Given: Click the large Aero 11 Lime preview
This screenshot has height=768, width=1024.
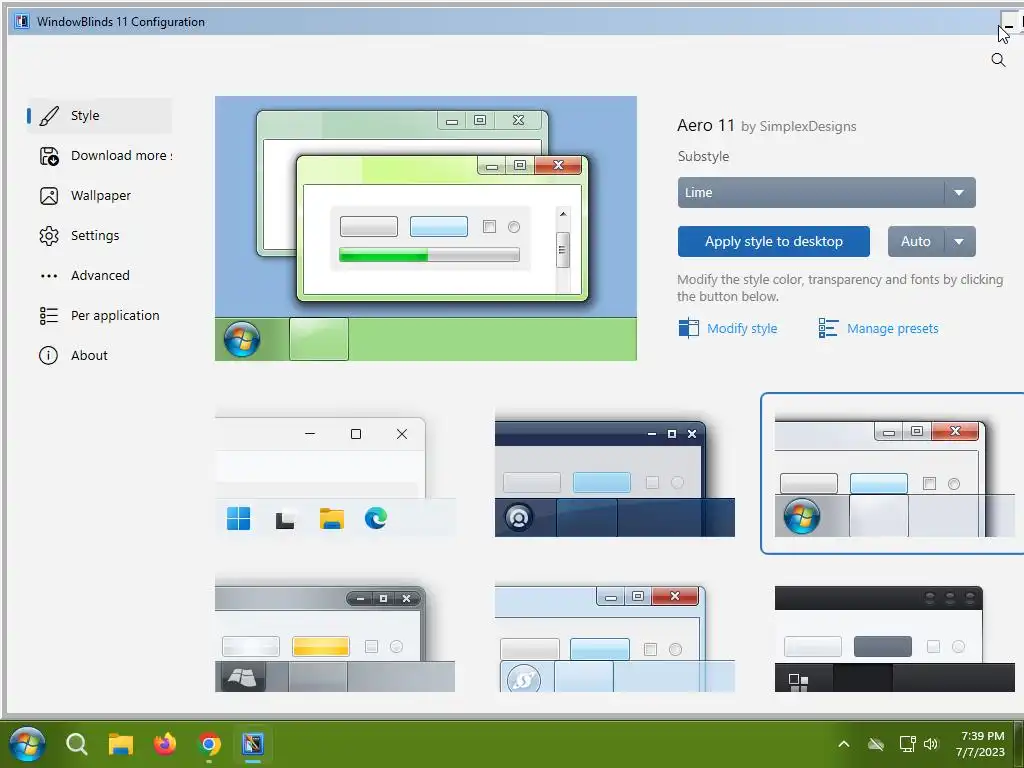Looking at the screenshot, I should (x=426, y=228).
